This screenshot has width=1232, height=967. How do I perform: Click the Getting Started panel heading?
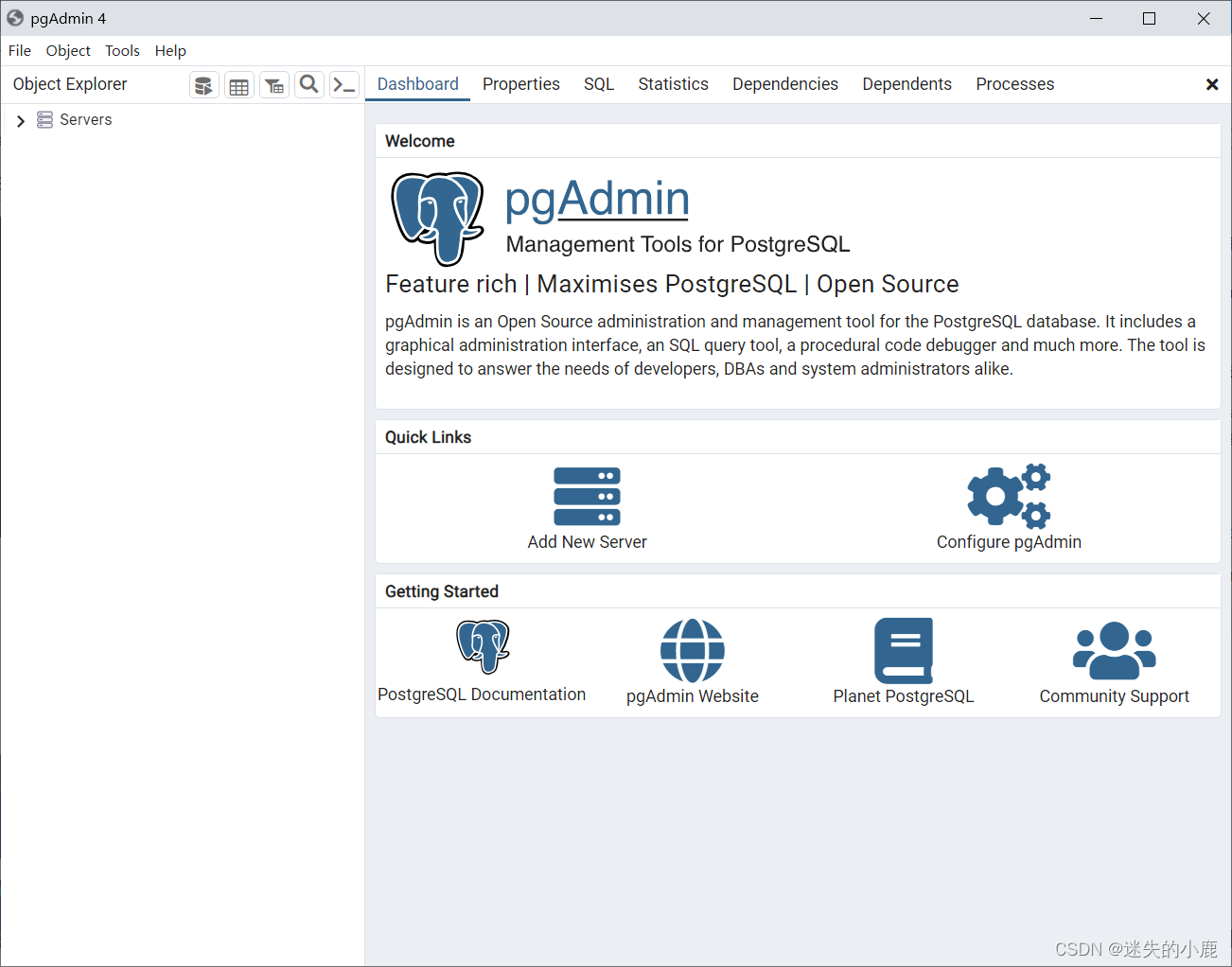[442, 591]
